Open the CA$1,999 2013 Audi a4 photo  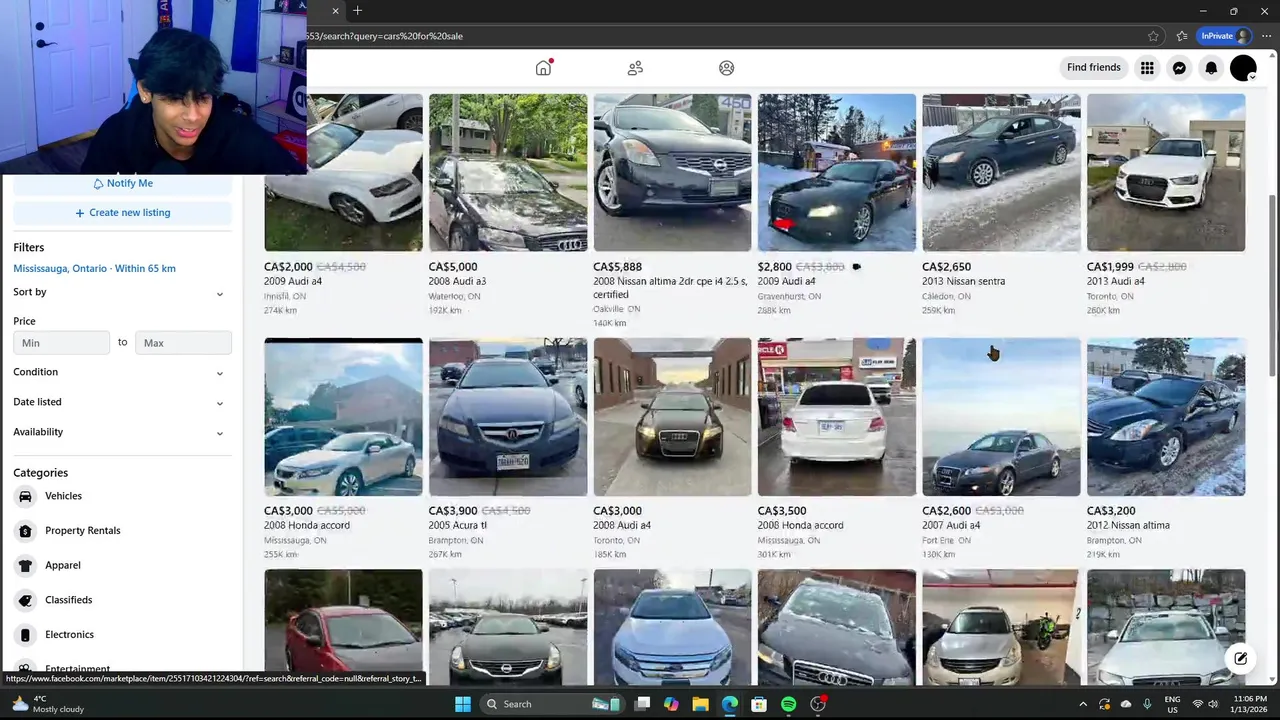pos(1166,172)
